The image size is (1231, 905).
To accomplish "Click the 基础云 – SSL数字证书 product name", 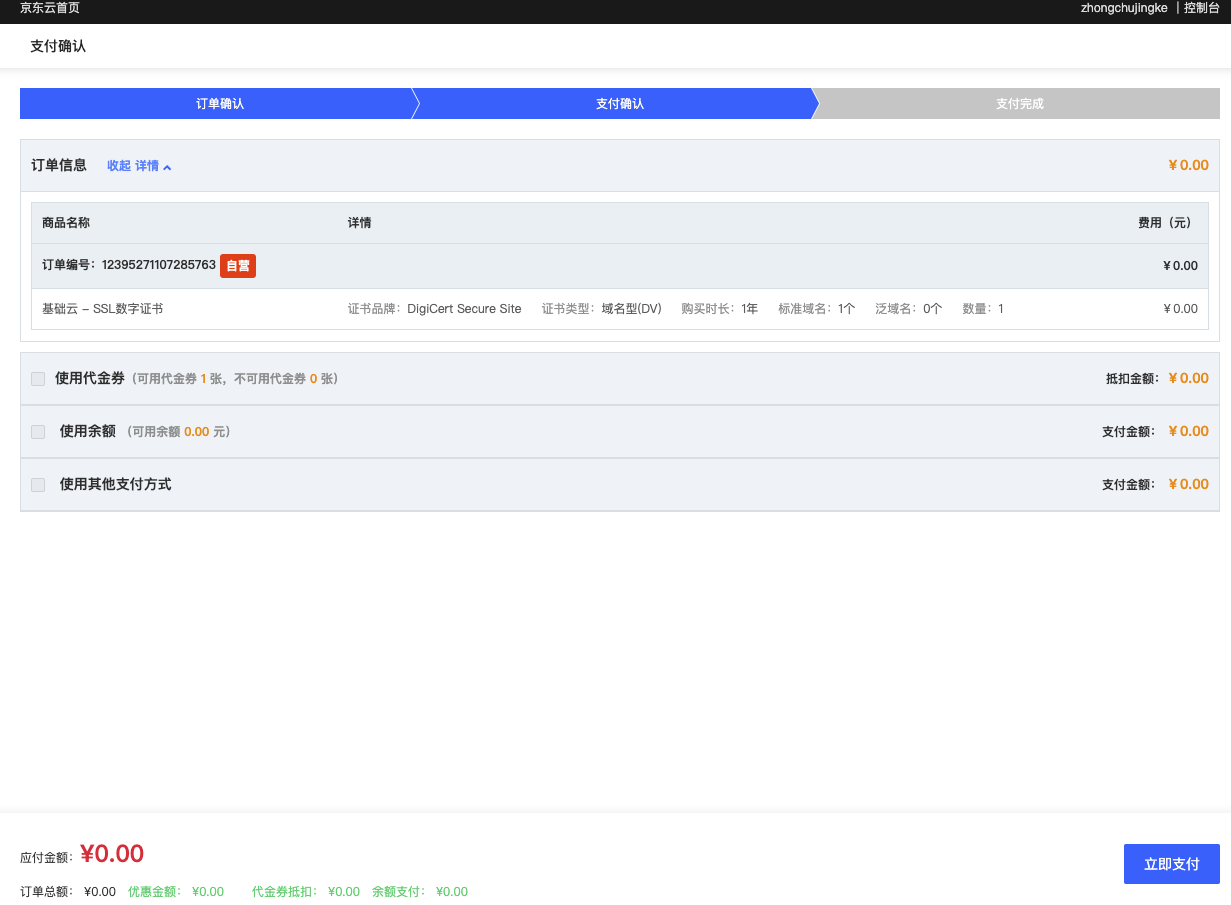I will [x=102, y=309].
